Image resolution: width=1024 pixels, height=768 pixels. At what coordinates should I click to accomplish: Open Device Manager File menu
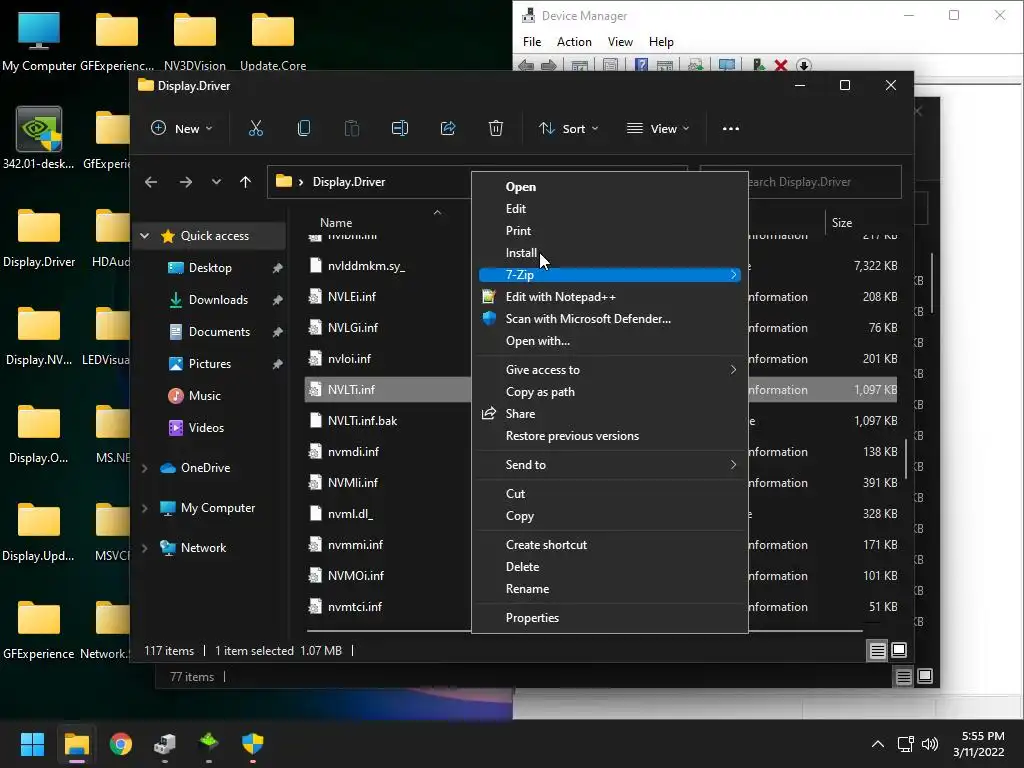(532, 42)
